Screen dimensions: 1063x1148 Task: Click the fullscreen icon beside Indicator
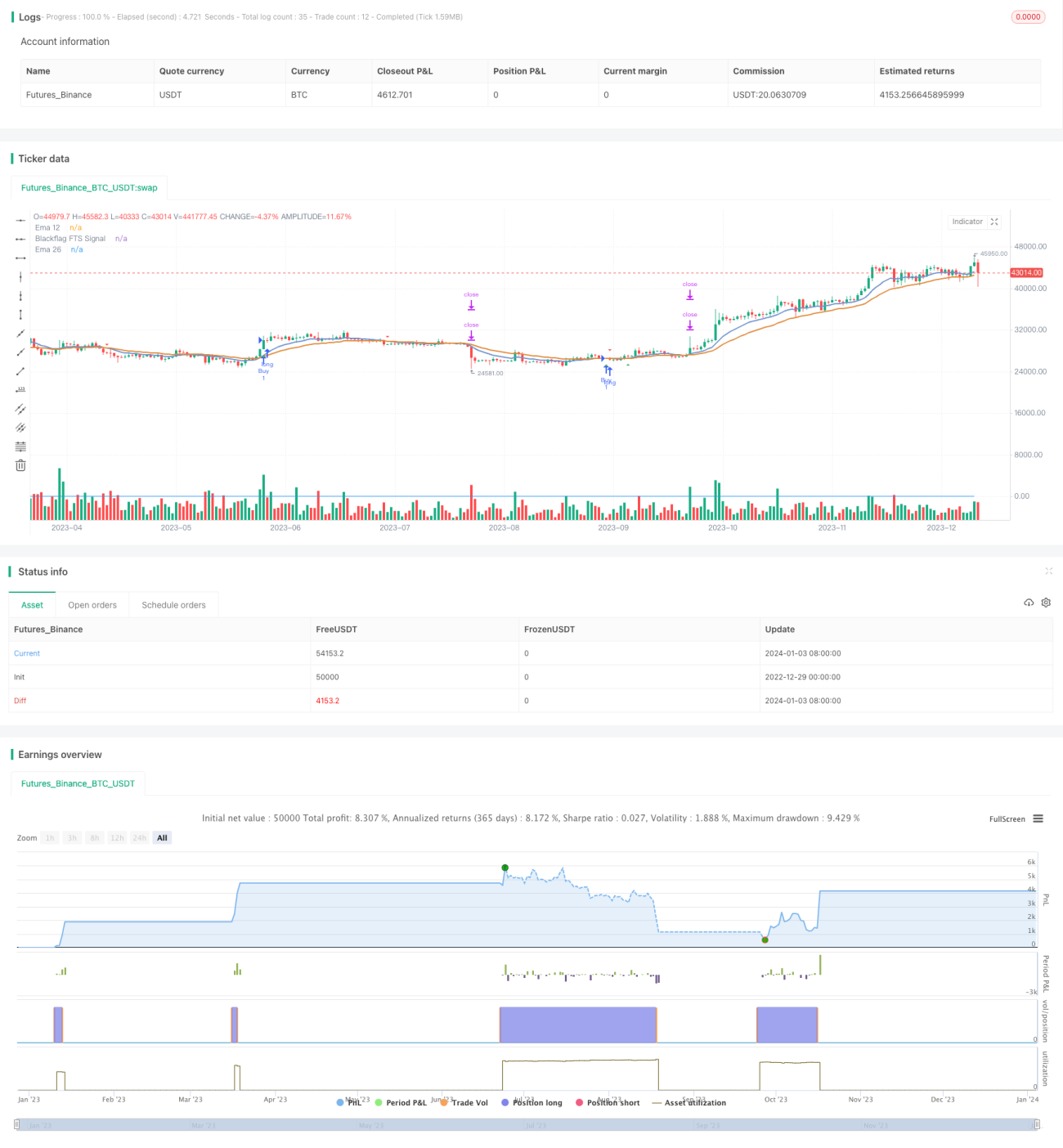[994, 222]
